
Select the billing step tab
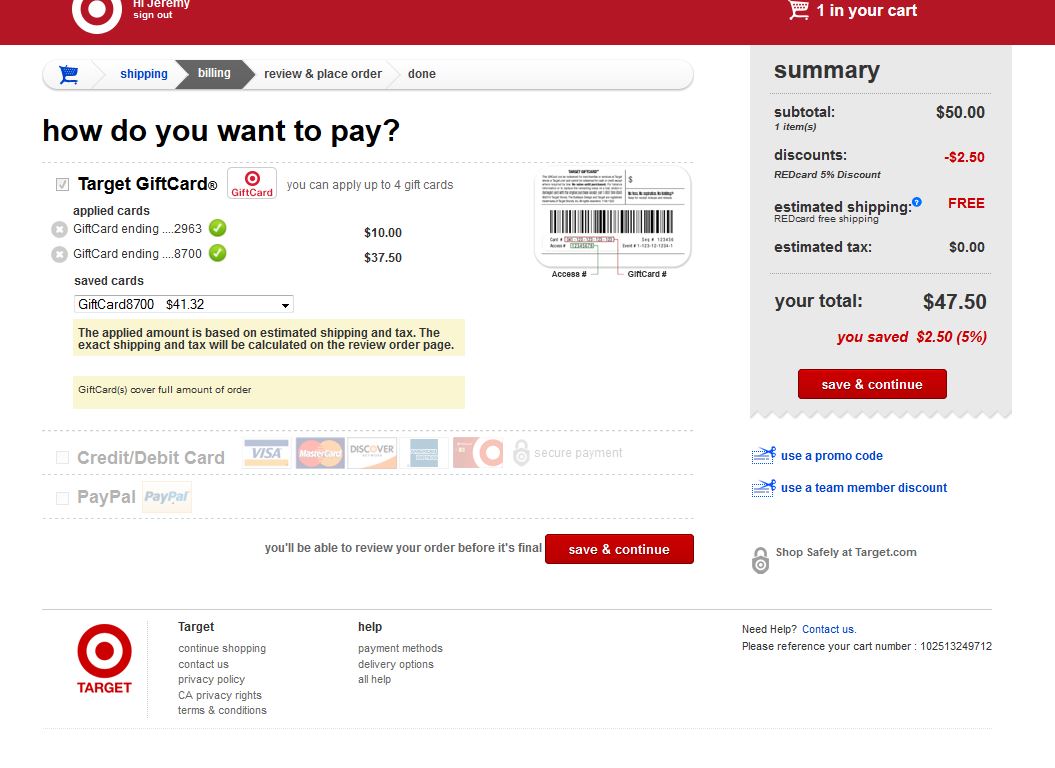[x=214, y=73]
